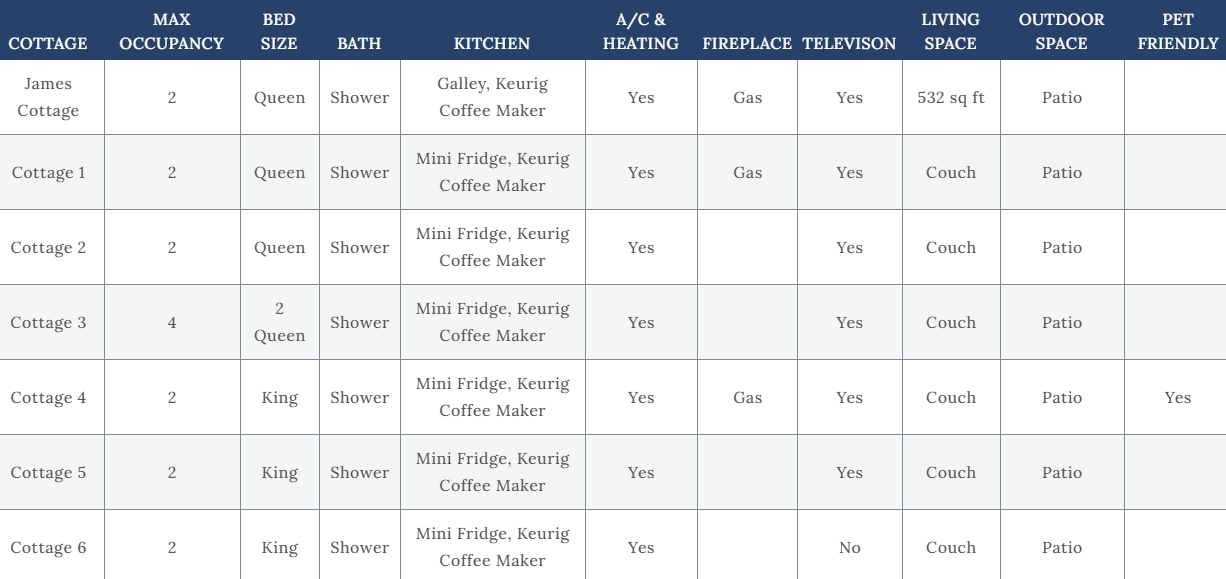Select the Cottage 1 row name
The height and width of the screenshot is (579, 1226).
tap(48, 172)
